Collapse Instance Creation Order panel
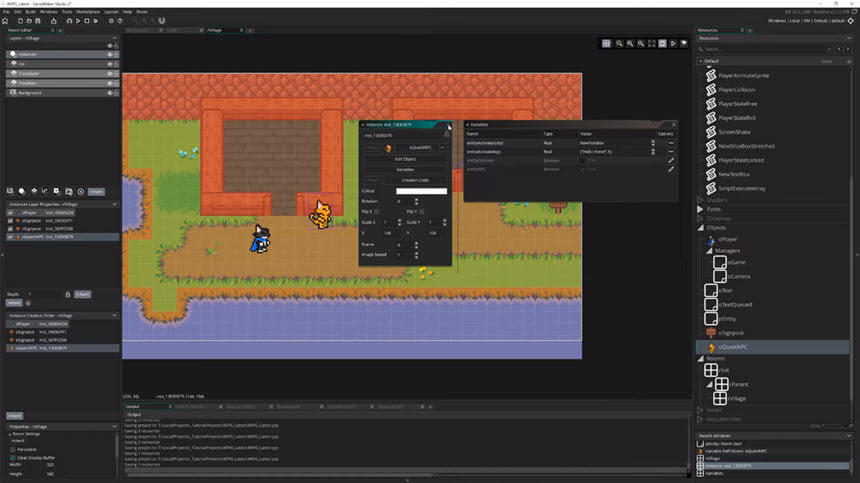860x483 pixels. pos(115,316)
